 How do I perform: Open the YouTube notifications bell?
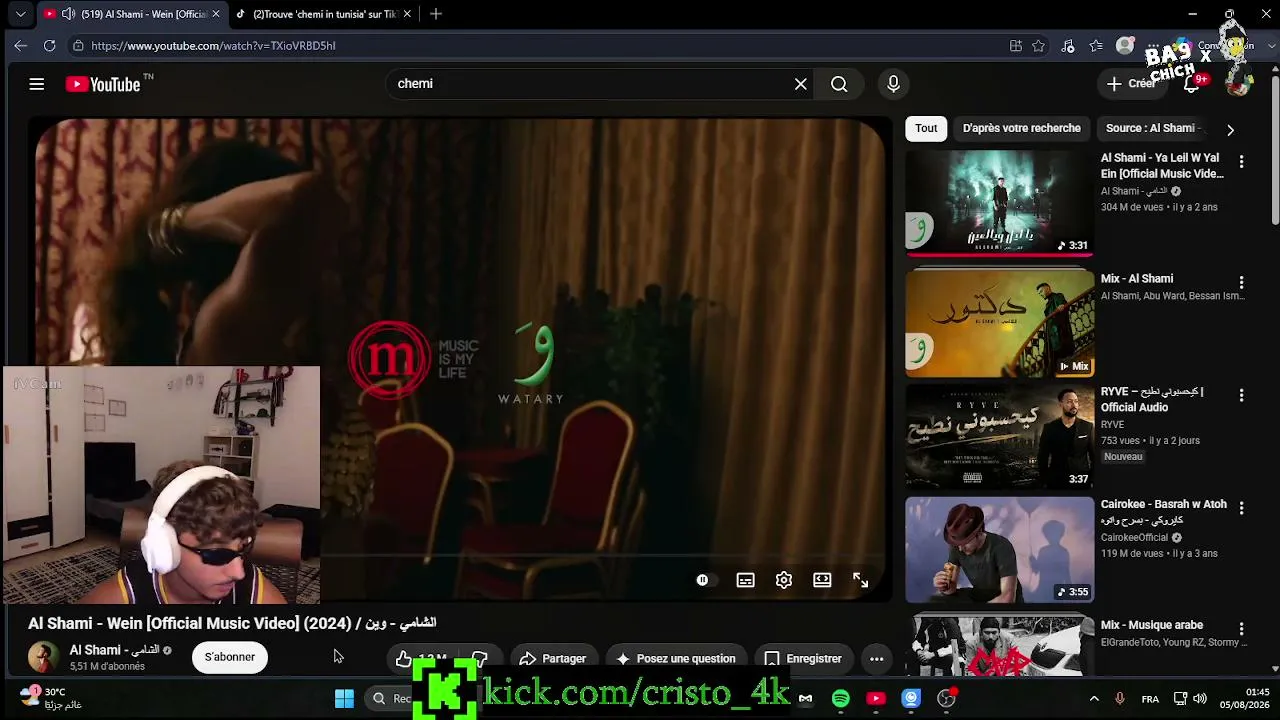coord(1192,84)
